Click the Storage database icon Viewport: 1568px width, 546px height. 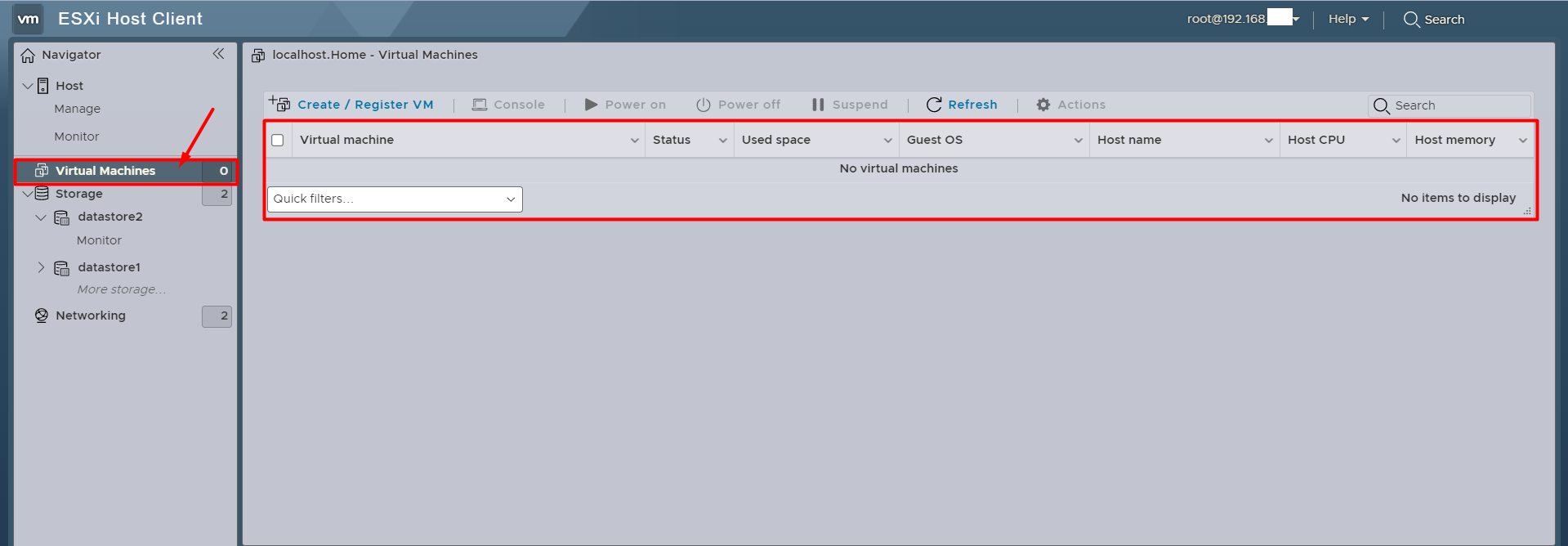[42, 194]
